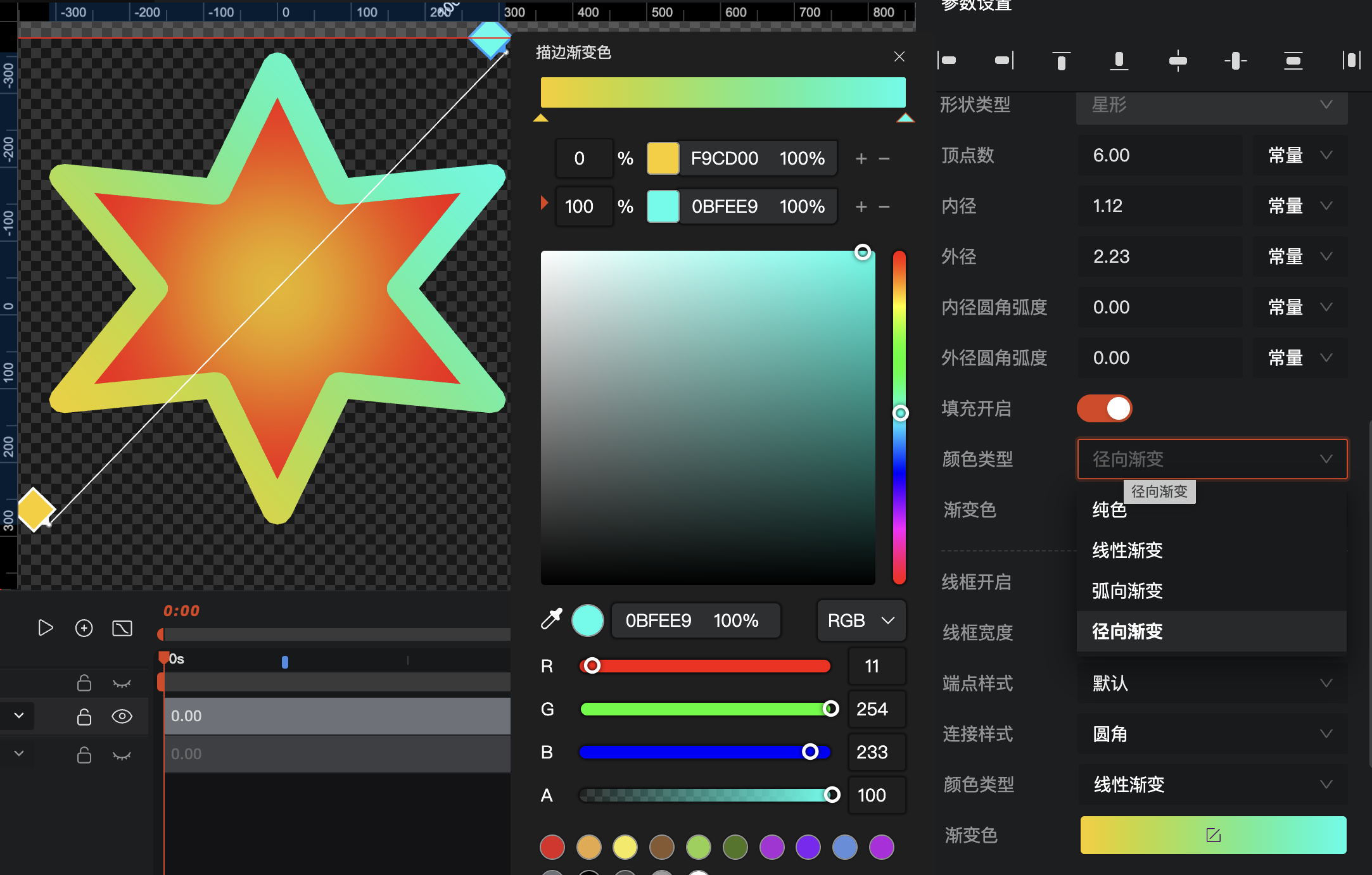The image size is (1372, 875).
Task: Remove the 100% gradient stop with minus
Action: (884, 206)
